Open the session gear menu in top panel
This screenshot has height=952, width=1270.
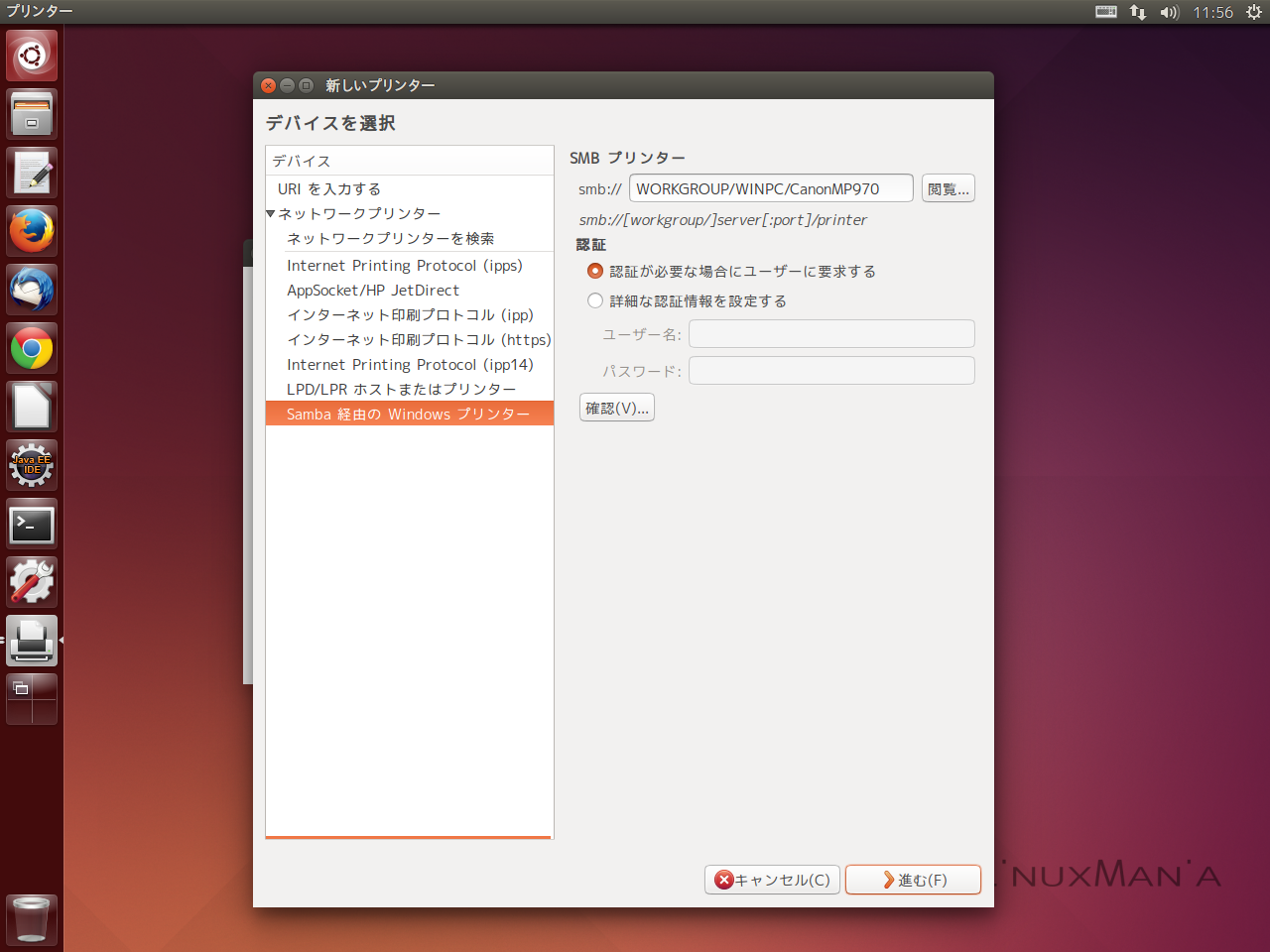(x=1254, y=12)
